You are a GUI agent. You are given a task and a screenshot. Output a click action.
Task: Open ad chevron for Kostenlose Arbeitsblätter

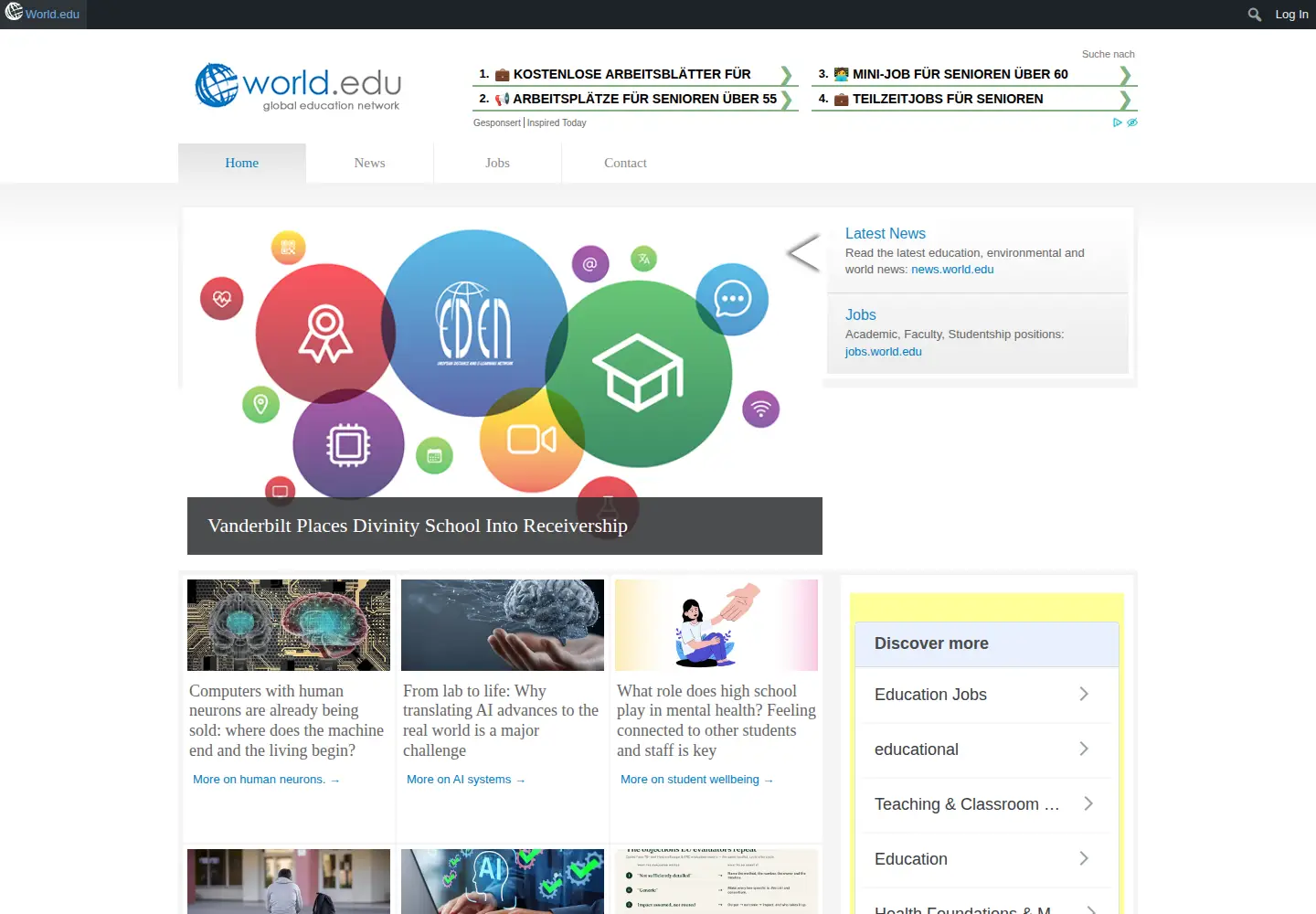[785, 75]
